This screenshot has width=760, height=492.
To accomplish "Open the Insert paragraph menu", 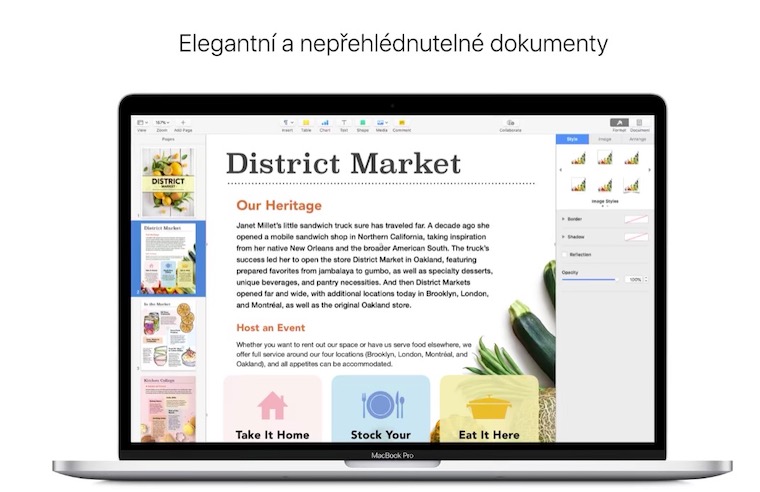I will click(x=287, y=123).
